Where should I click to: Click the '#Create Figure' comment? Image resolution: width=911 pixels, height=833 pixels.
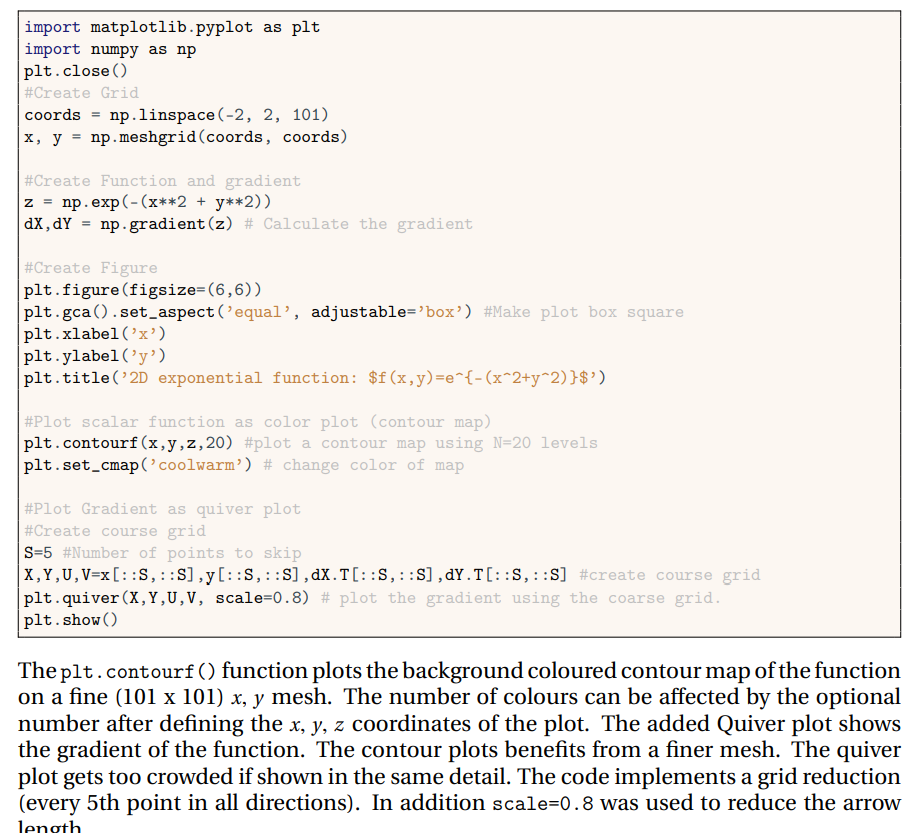(91, 268)
